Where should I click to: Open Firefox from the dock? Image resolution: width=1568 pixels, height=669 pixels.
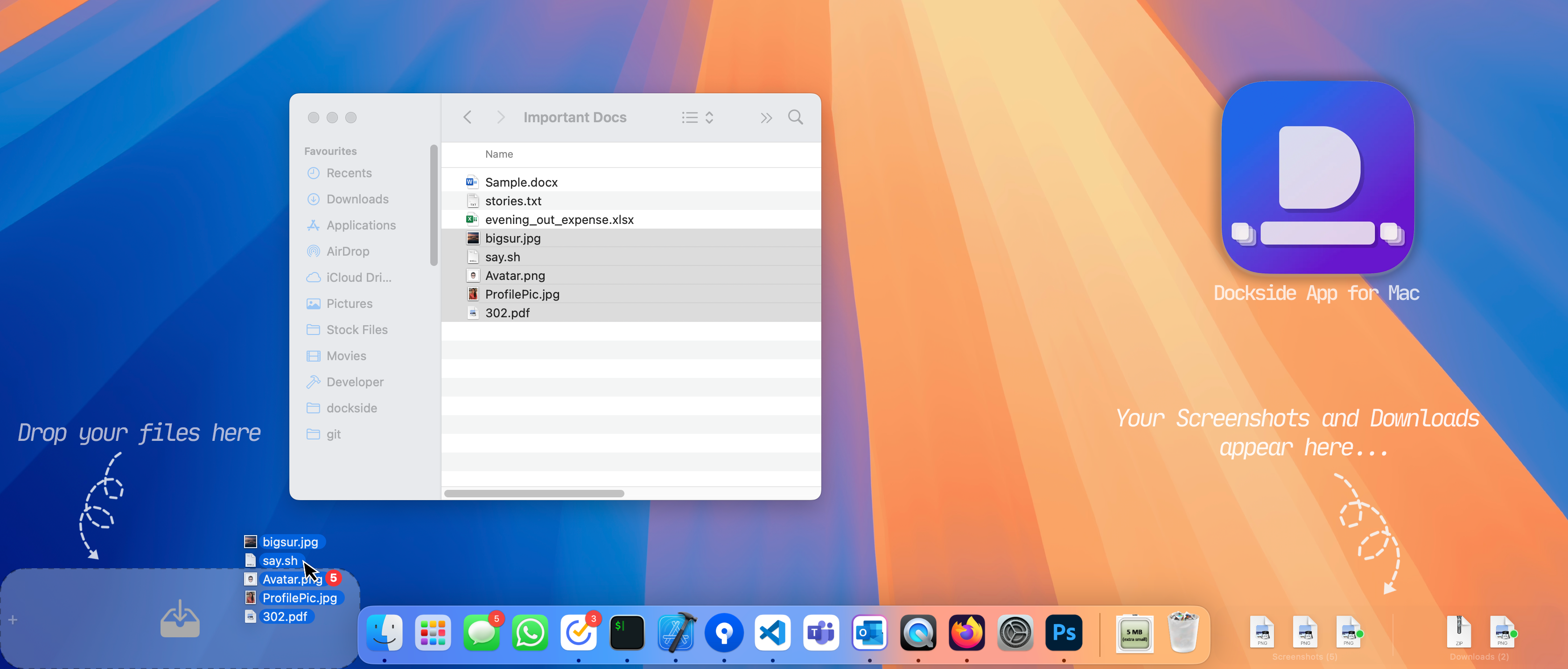click(x=966, y=634)
